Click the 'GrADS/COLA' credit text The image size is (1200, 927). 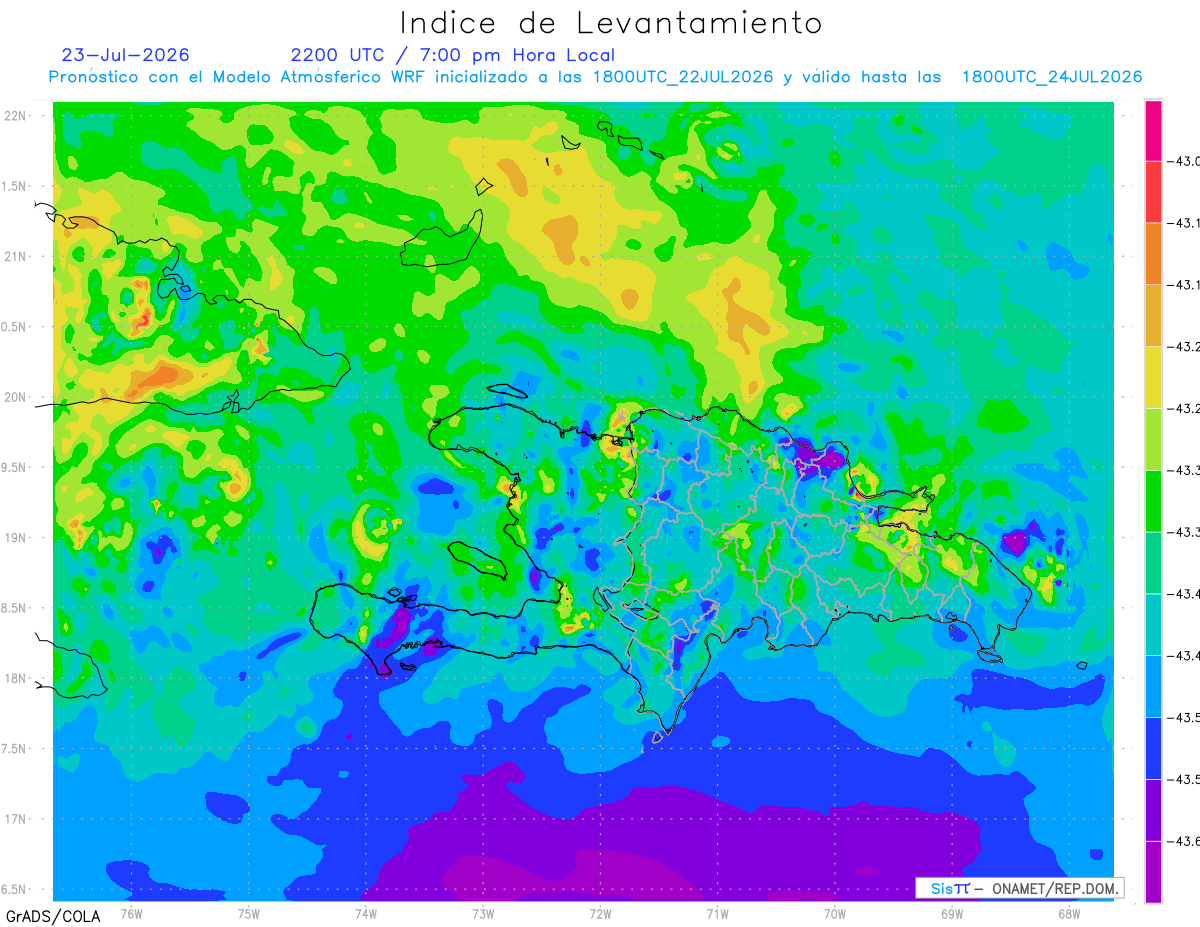pyautogui.click(x=53, y=916)
